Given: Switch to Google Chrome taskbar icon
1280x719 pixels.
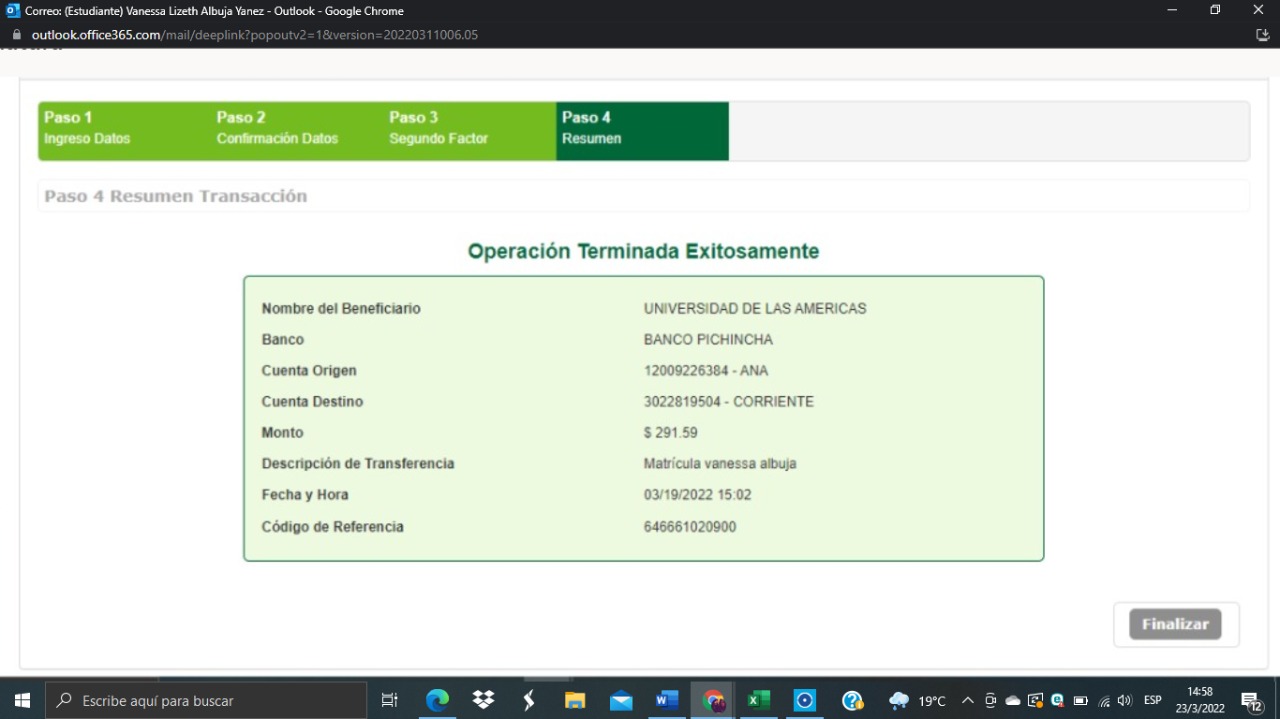Looking at the screenshot, I should coord(713,701).
